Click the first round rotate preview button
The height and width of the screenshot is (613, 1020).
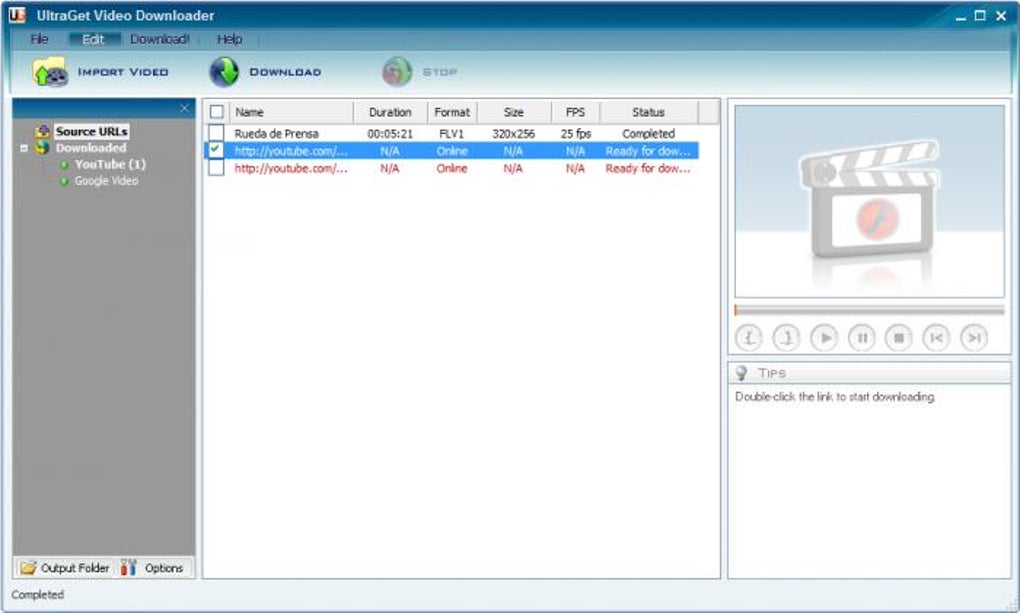(749, 338)
